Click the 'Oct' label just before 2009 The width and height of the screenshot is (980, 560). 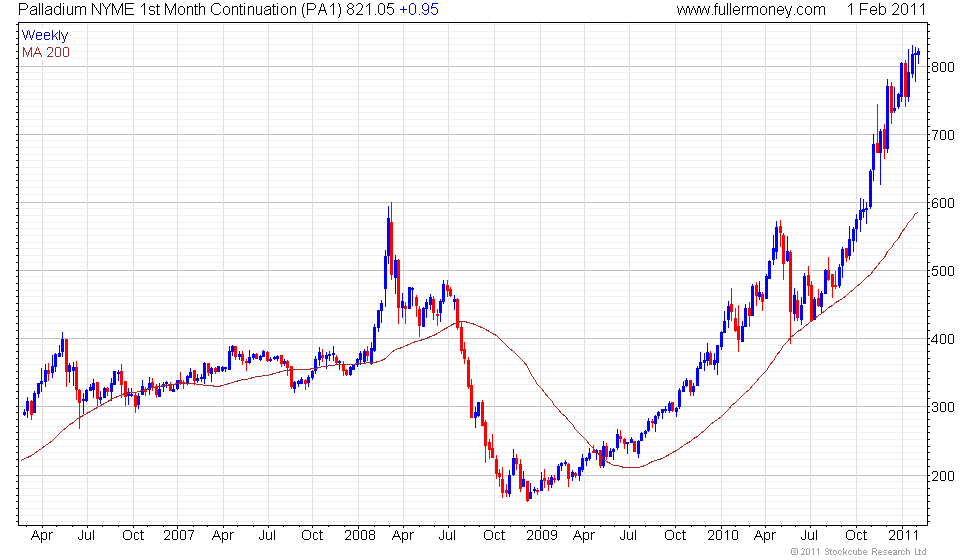494,536
